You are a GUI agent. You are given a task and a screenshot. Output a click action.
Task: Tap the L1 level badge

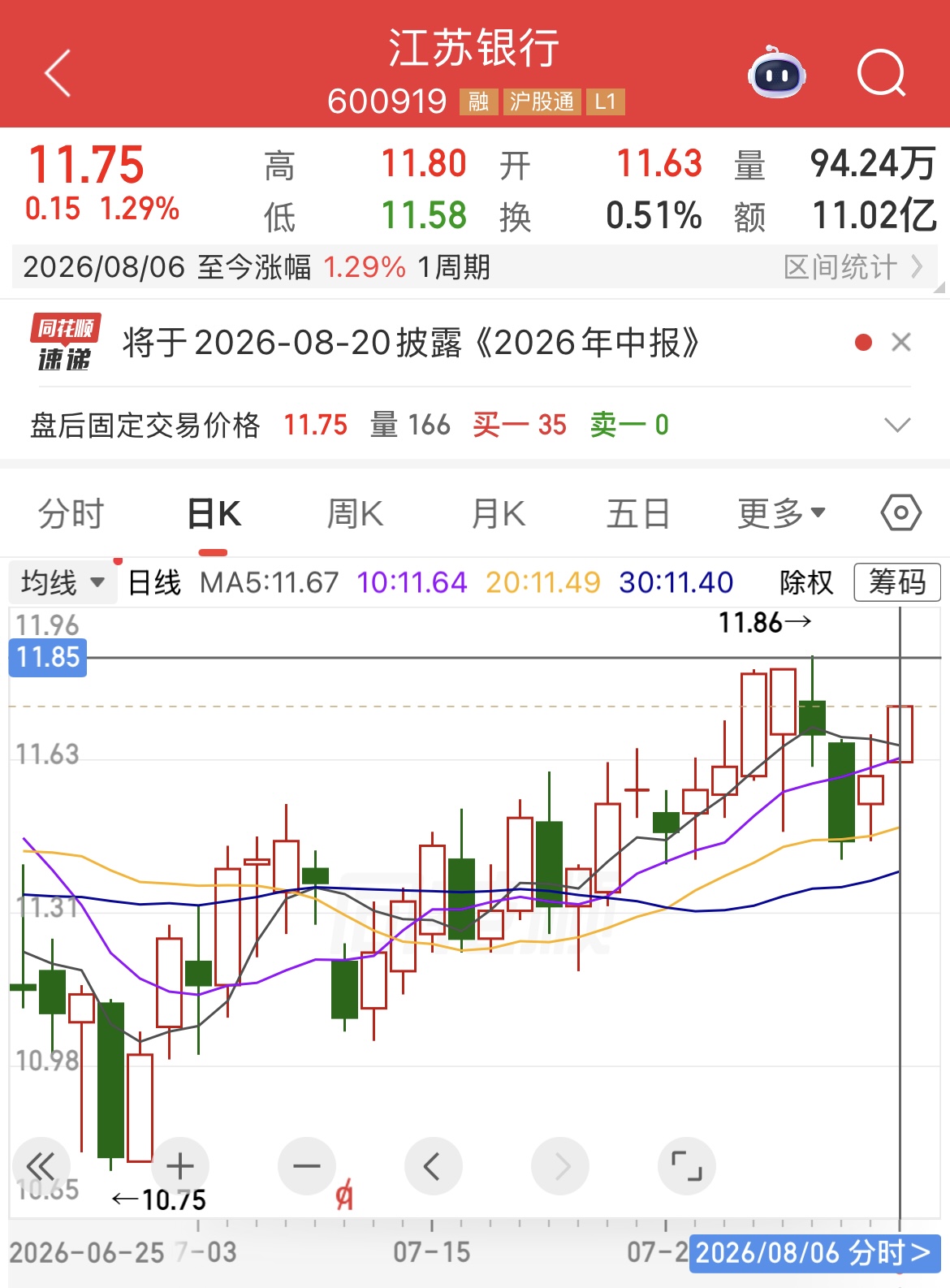tap(606, 102)
